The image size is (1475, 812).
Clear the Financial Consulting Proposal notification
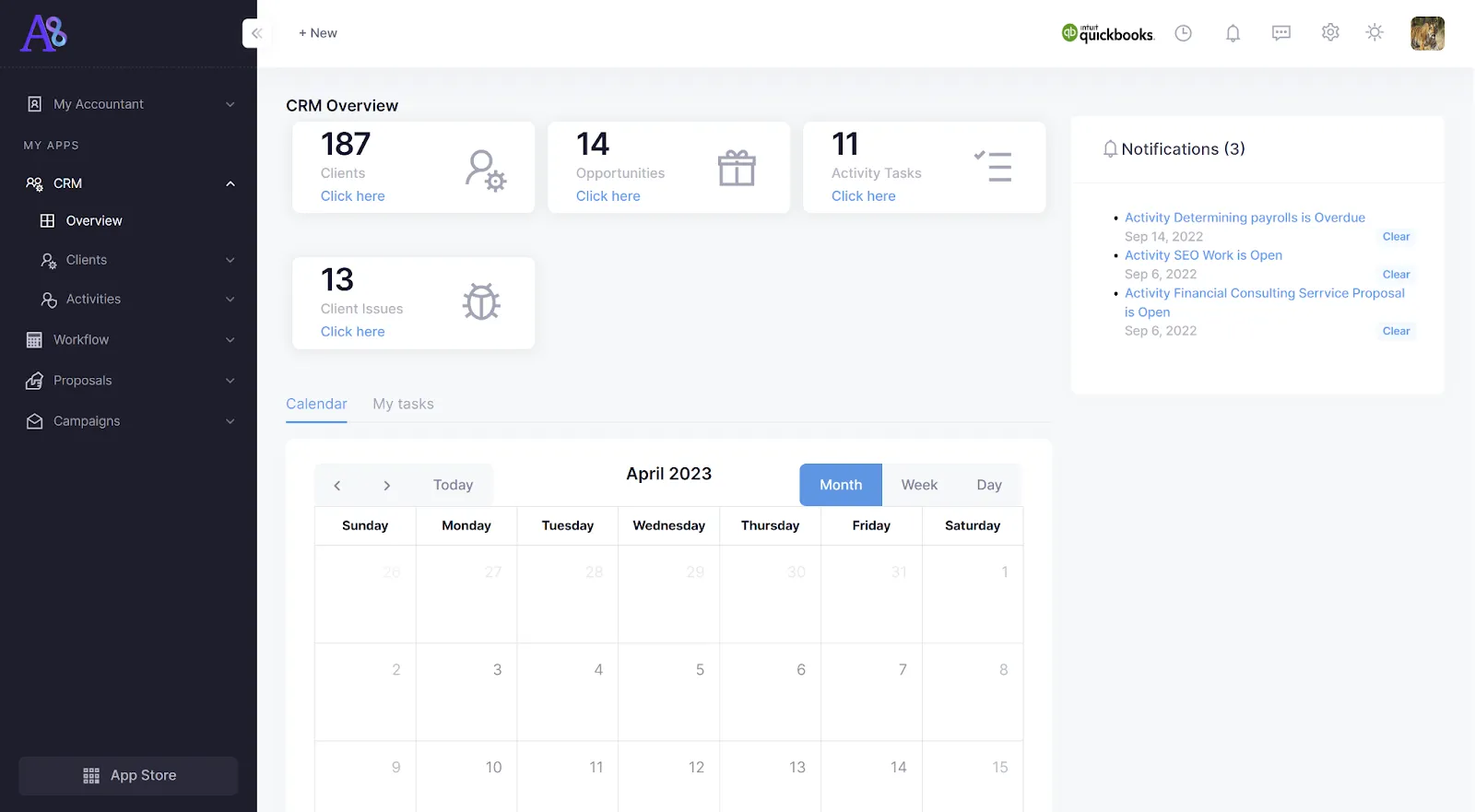click(x=1397, y=331)
